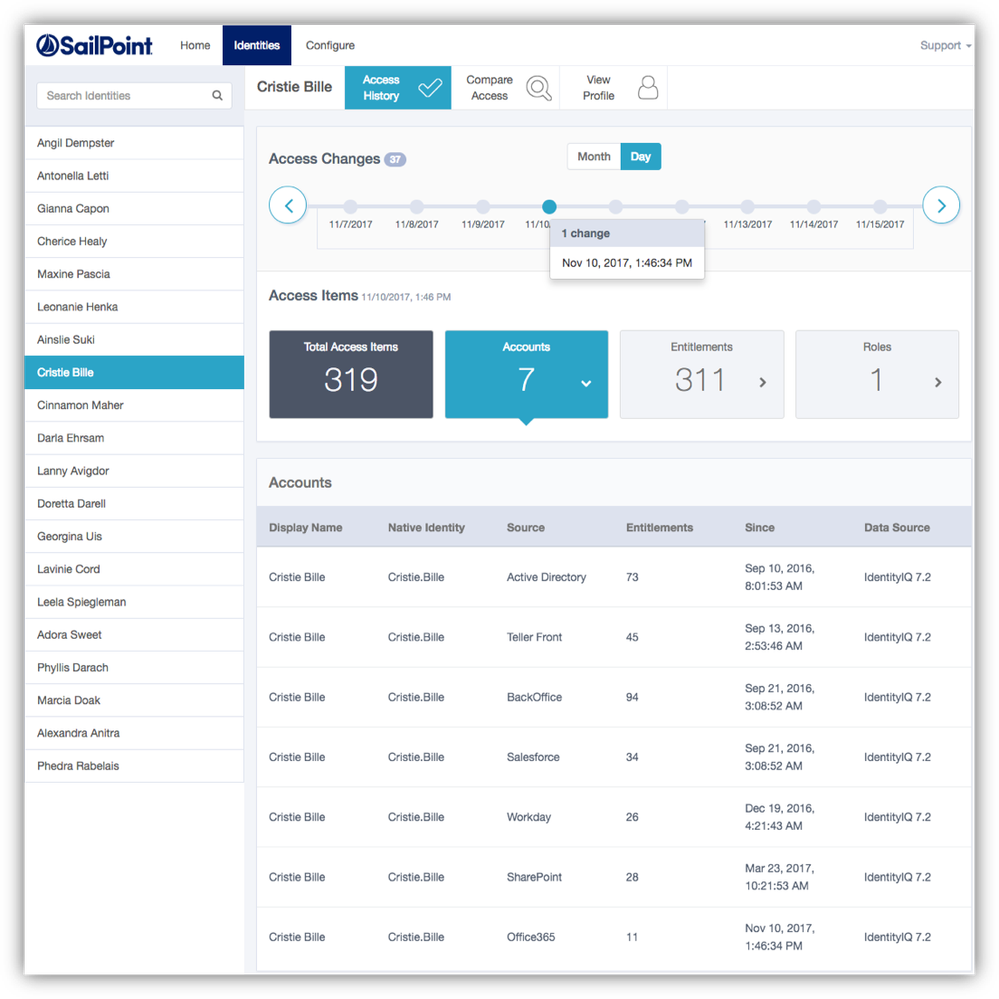Click the Access History checkmark icon

click(430, 88)
